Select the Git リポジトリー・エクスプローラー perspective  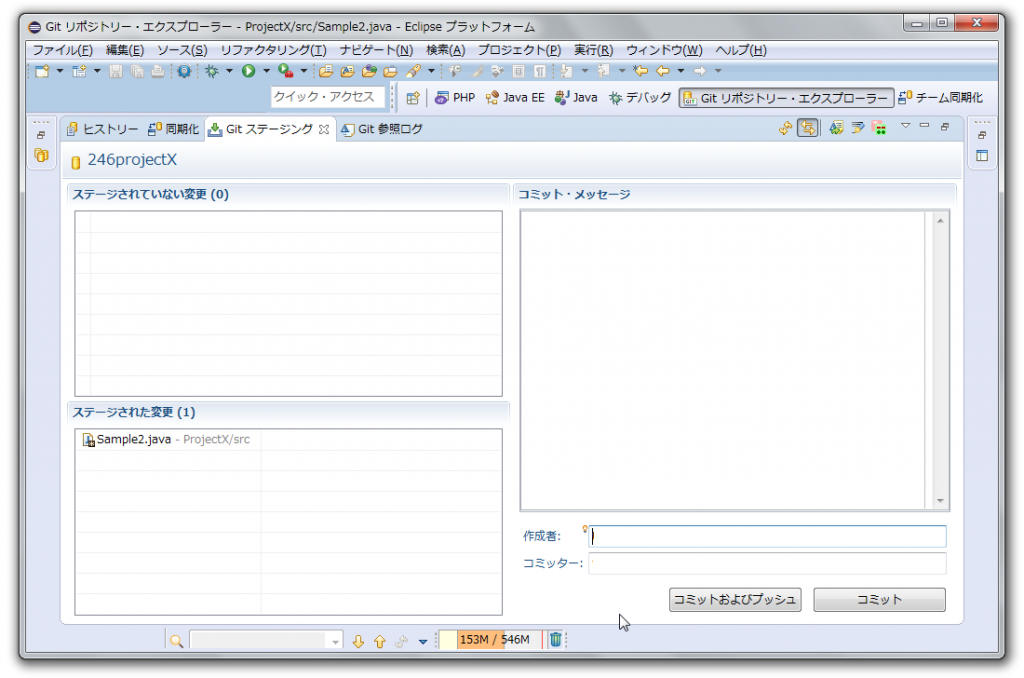click(786, 98)
